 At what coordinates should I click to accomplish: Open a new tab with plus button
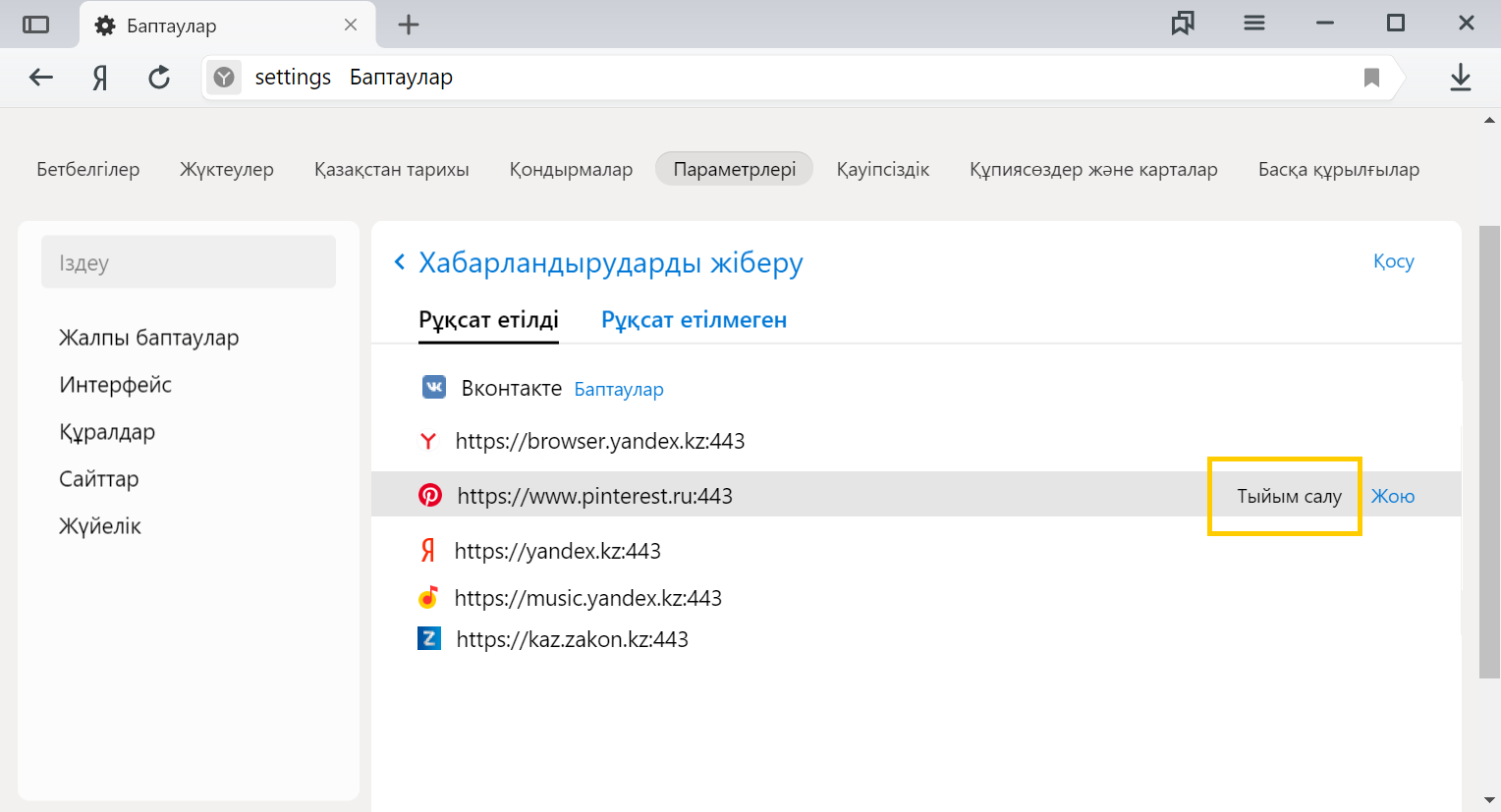[x=409, y=25]
